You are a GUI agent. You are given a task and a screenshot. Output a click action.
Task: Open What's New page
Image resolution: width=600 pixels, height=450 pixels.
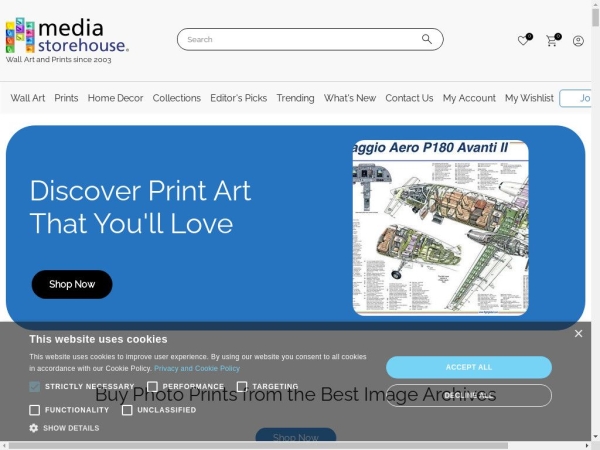coord(350,98)
